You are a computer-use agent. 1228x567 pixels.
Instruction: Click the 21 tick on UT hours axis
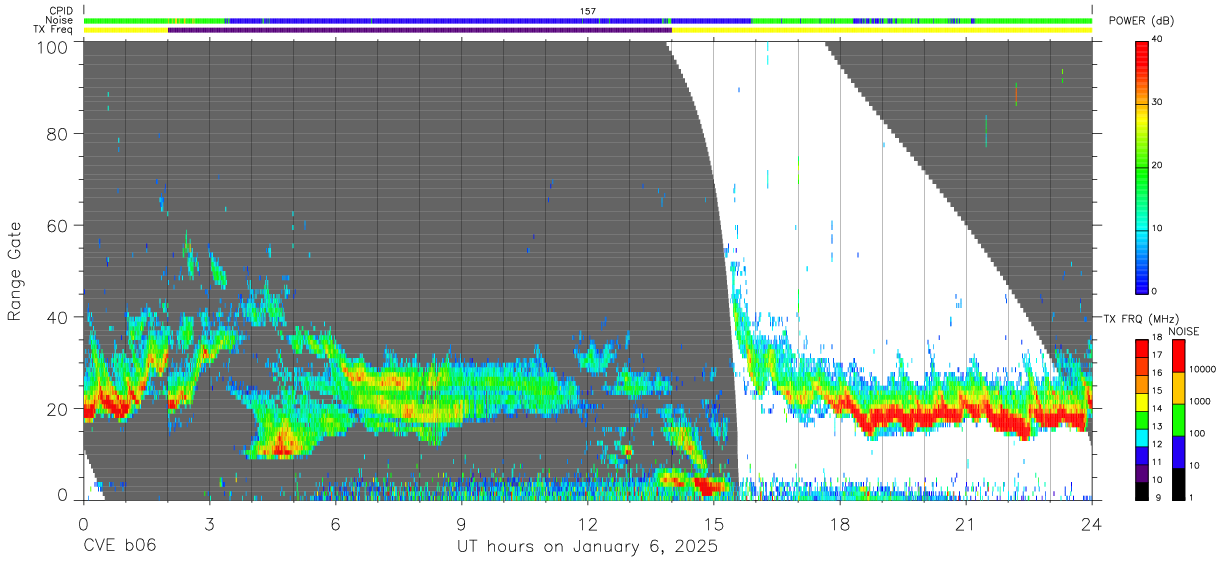(x=966, y=524)
